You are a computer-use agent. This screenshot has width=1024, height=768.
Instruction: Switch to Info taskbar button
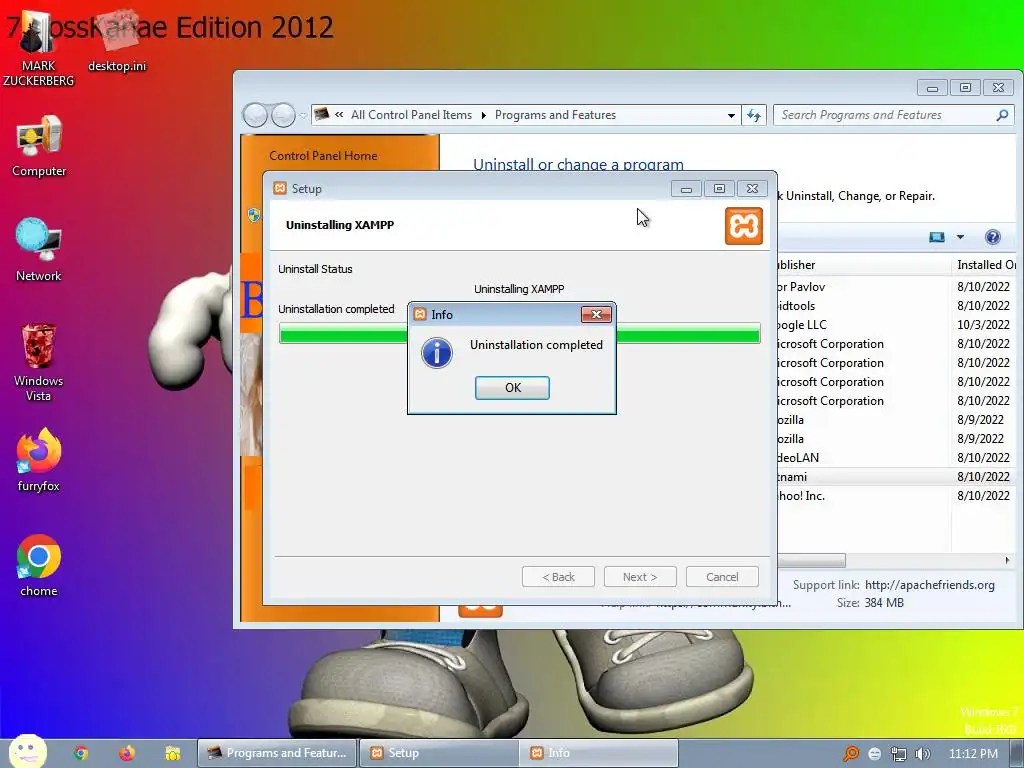pyautogui.click(x=600, y=753)
